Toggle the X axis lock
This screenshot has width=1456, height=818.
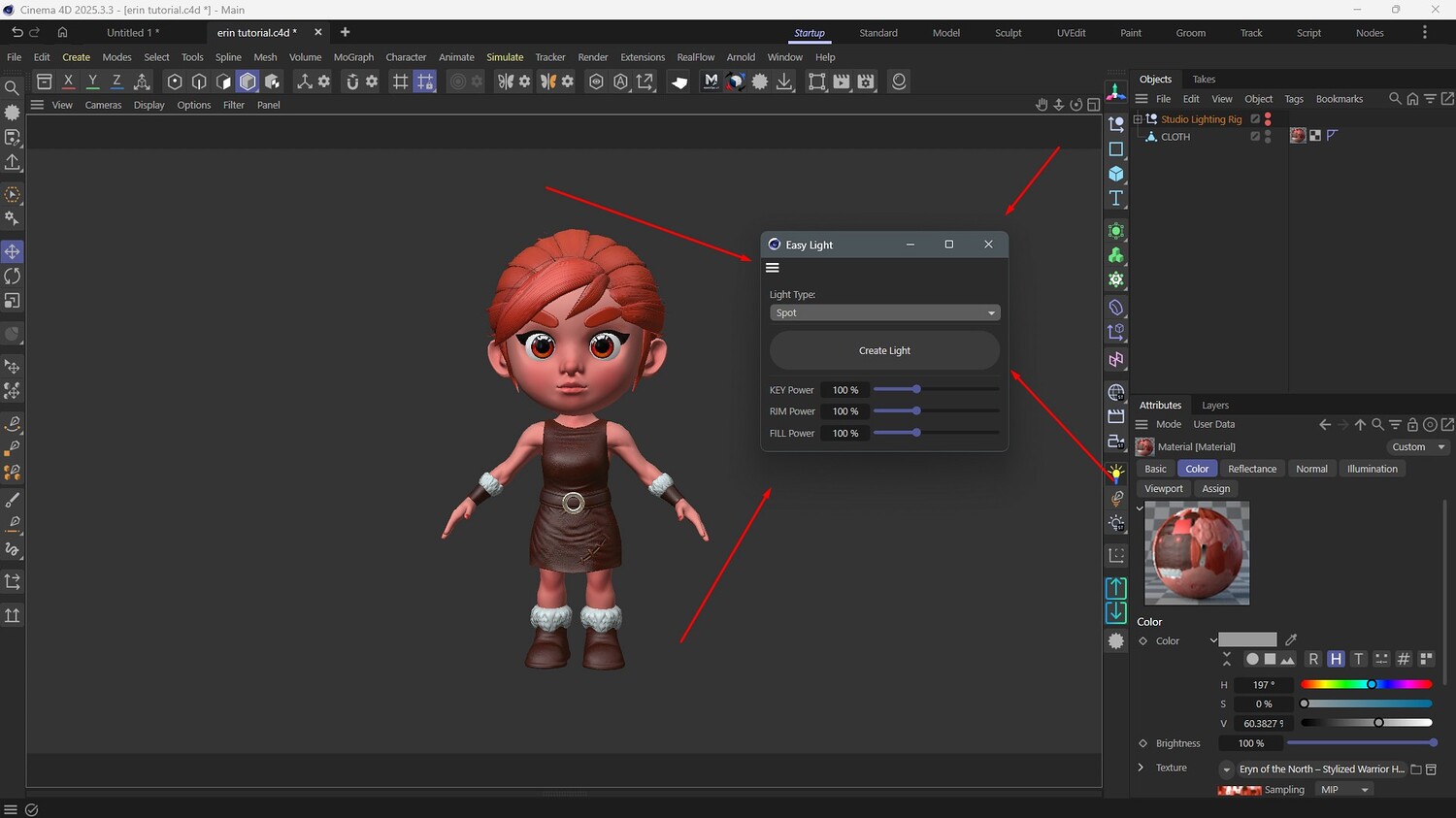tap(68, 82)
